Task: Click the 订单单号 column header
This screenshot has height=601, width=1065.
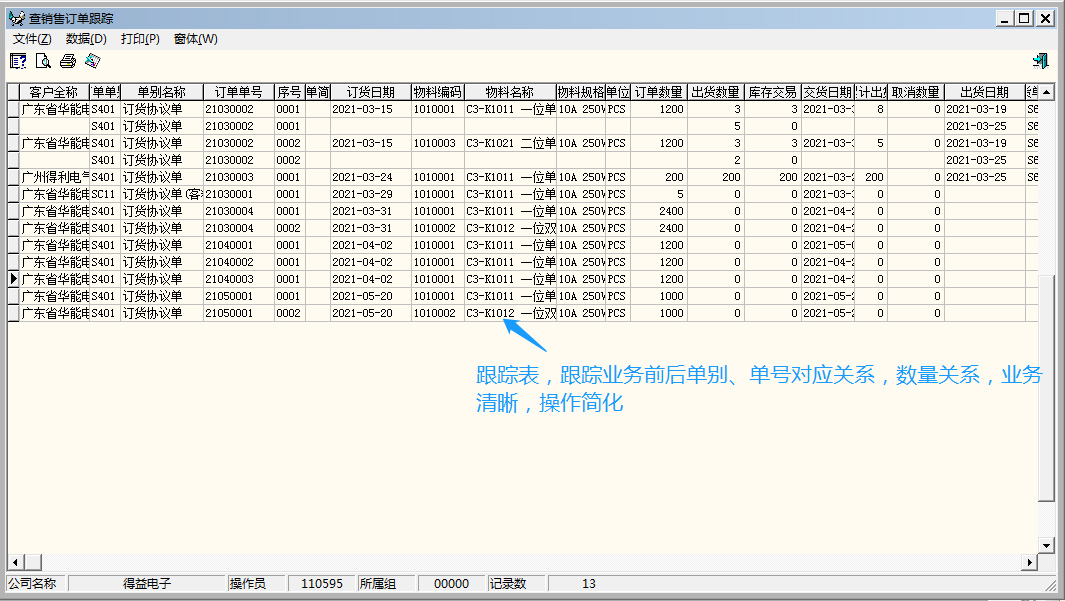Action: point(238,92)
